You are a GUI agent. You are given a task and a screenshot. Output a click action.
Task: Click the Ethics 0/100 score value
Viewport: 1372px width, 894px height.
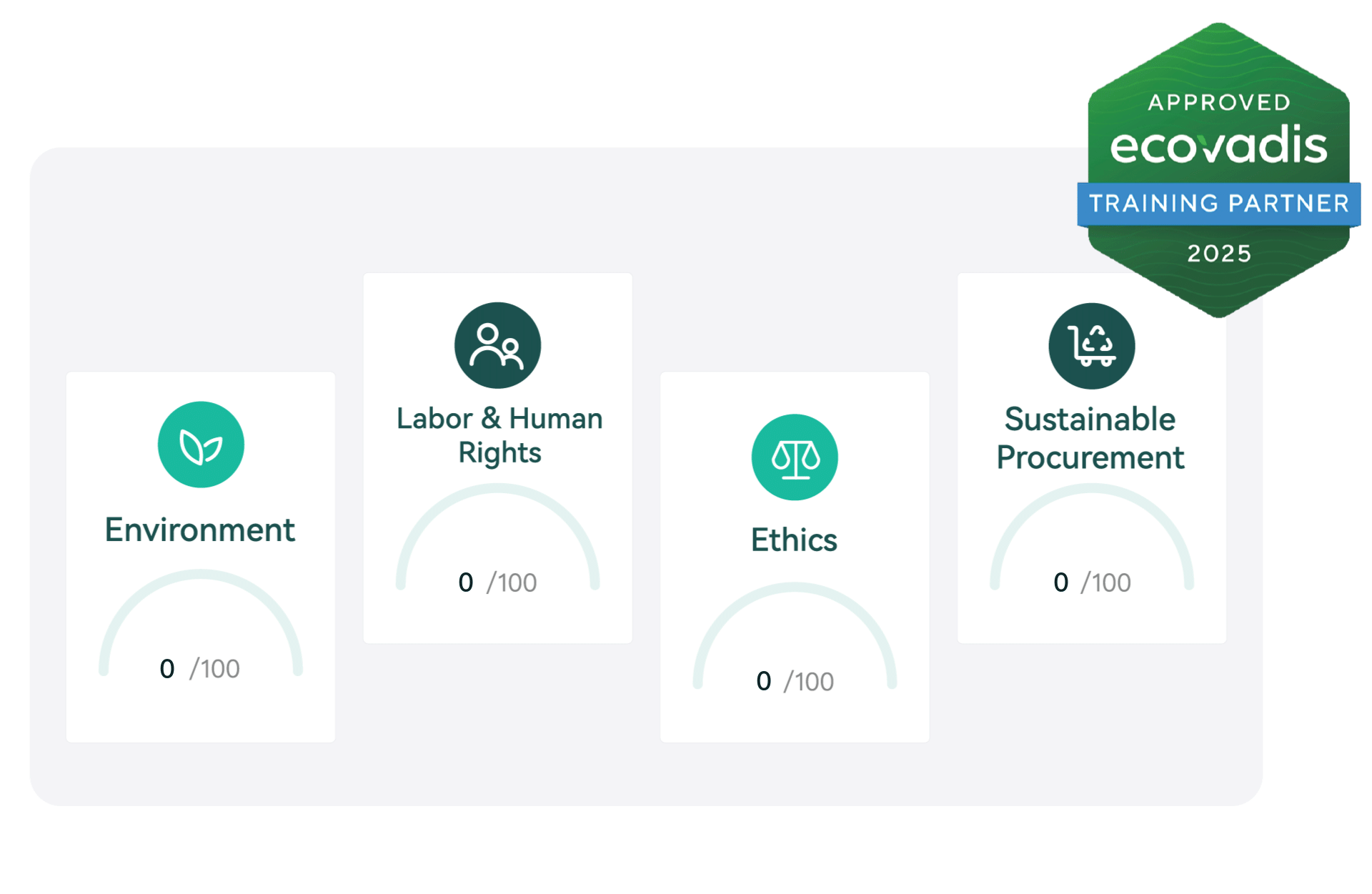click(x=795, y=682)
